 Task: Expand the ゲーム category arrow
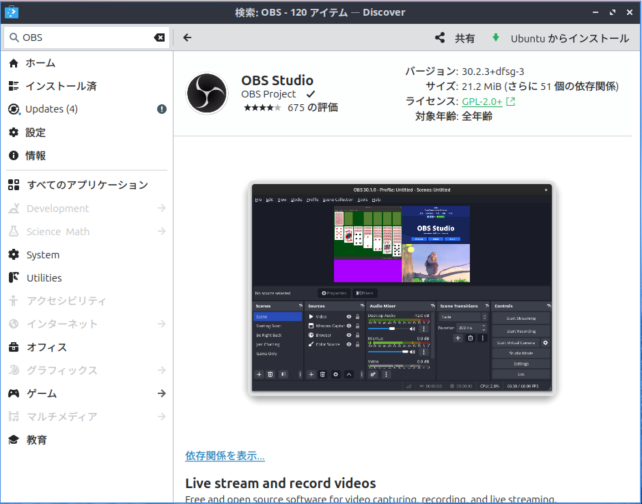[x=162, y=393]
